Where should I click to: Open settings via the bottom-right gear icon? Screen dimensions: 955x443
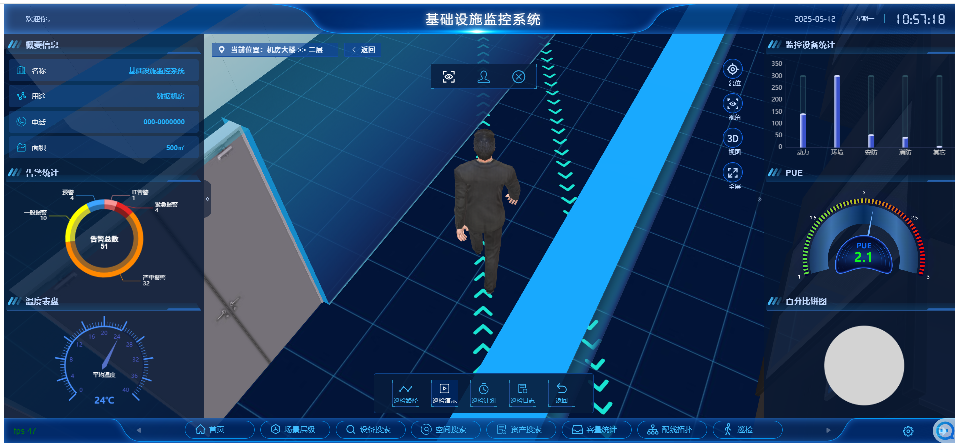coord(908,431)
